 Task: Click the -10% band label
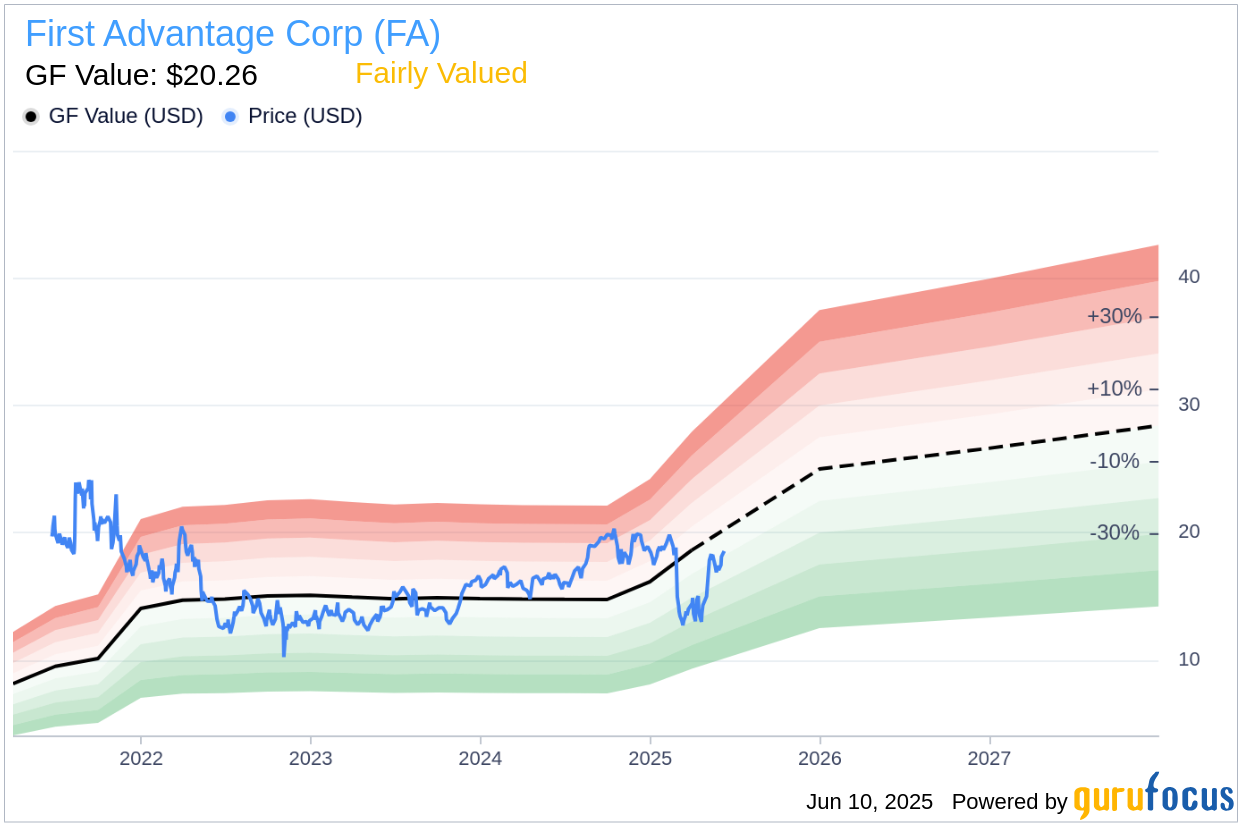tap(1116, 462)
